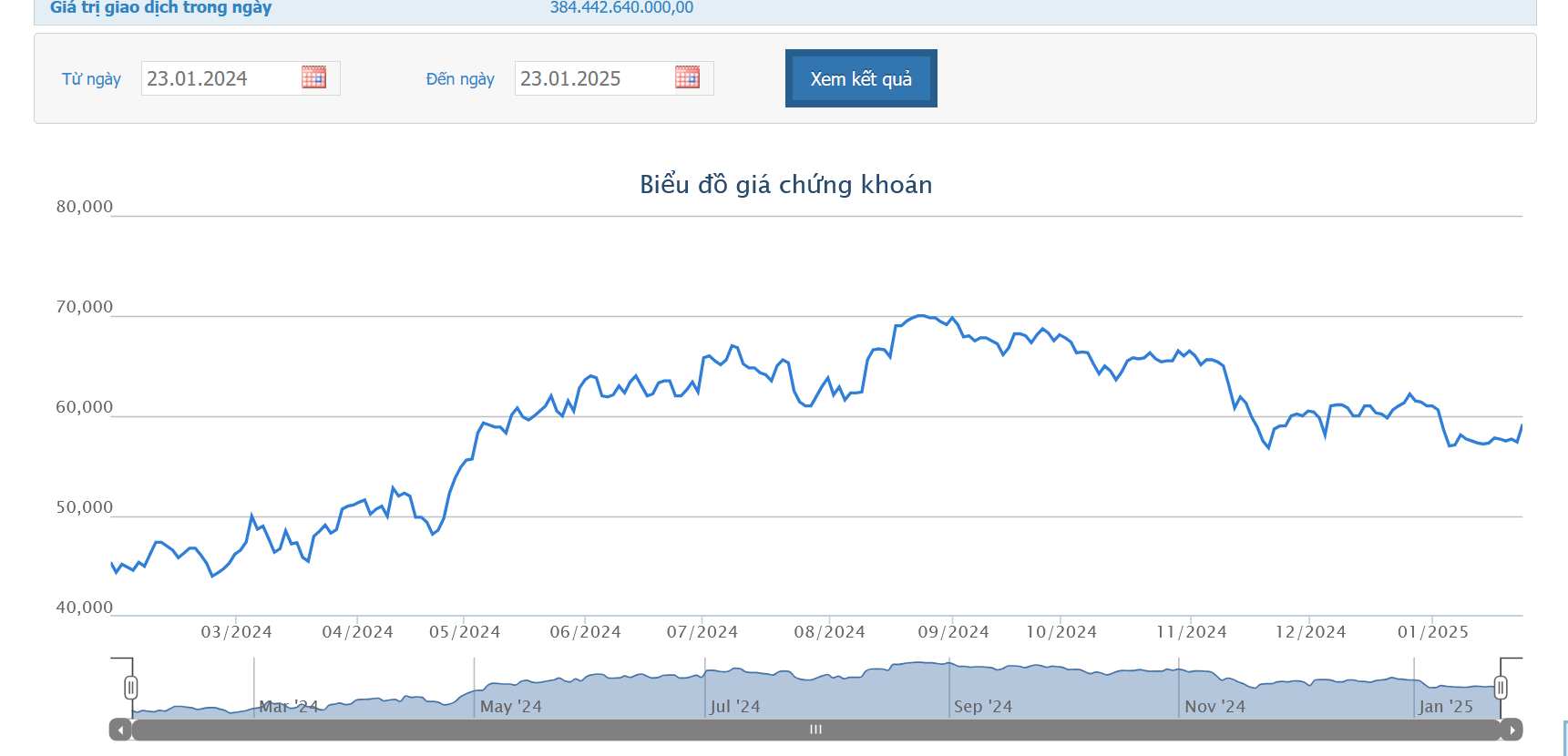1568x756 pixels.
Task: Click the 05/2024 x-axis label
Action: pos(465,632)
